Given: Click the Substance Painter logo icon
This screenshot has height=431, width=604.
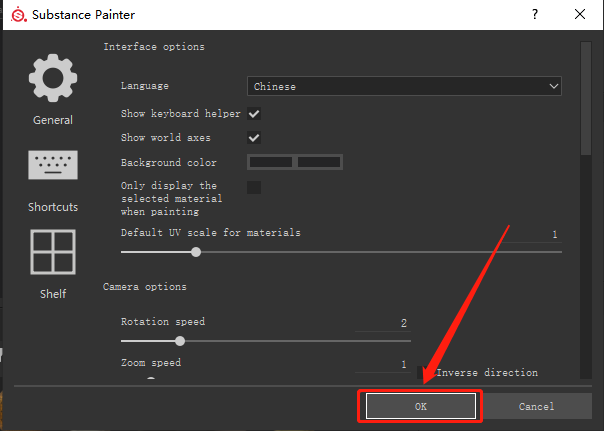Looking at the screenshot, I should pyautogui.click(x=18, y=15).
